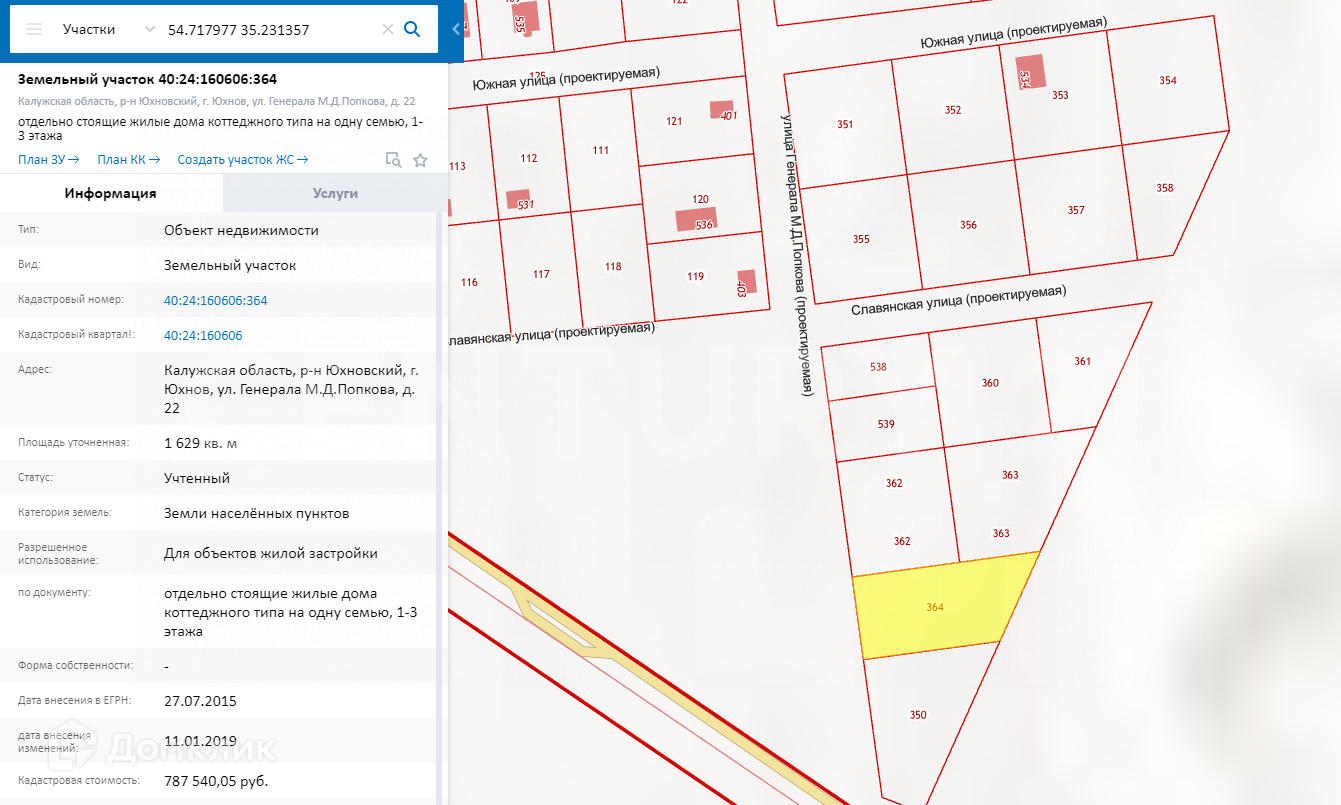Click the building 534 on parcel 353
The height and width of the screenshot is (805, 1341).
1030,72
